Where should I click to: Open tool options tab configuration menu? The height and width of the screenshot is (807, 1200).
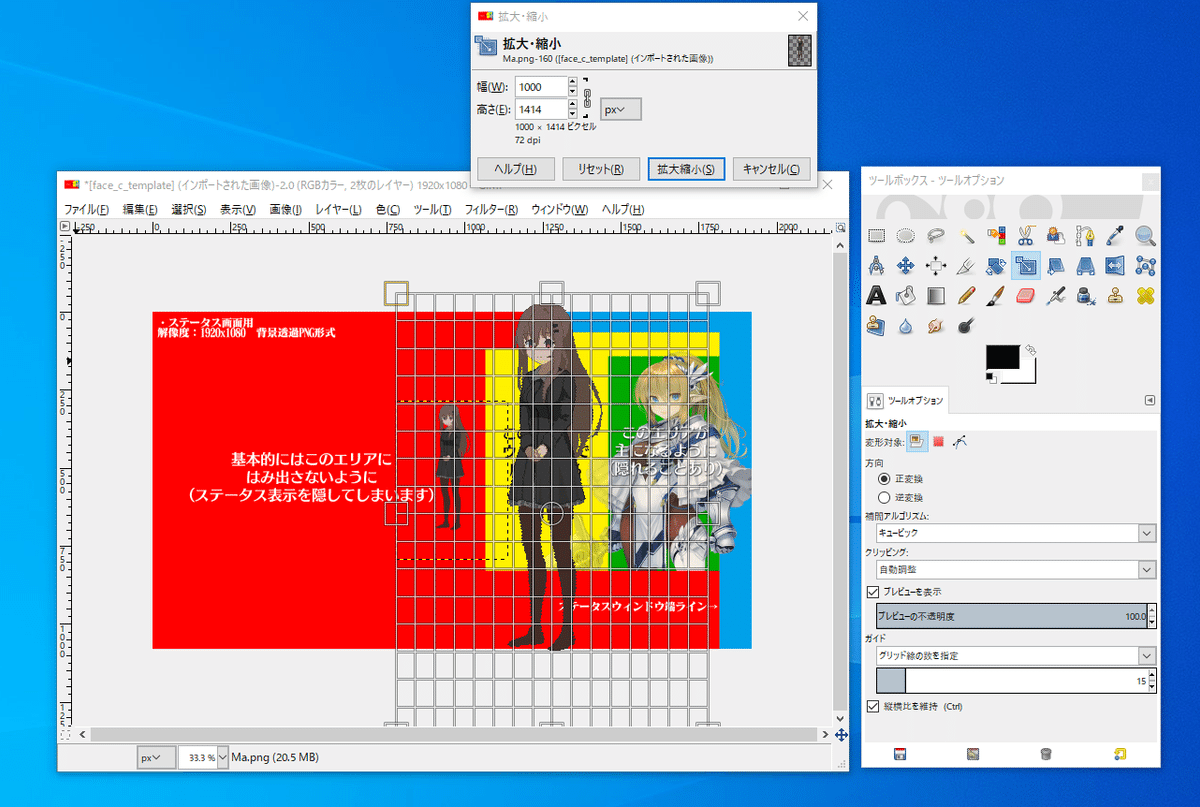(x=1150, y=400)
